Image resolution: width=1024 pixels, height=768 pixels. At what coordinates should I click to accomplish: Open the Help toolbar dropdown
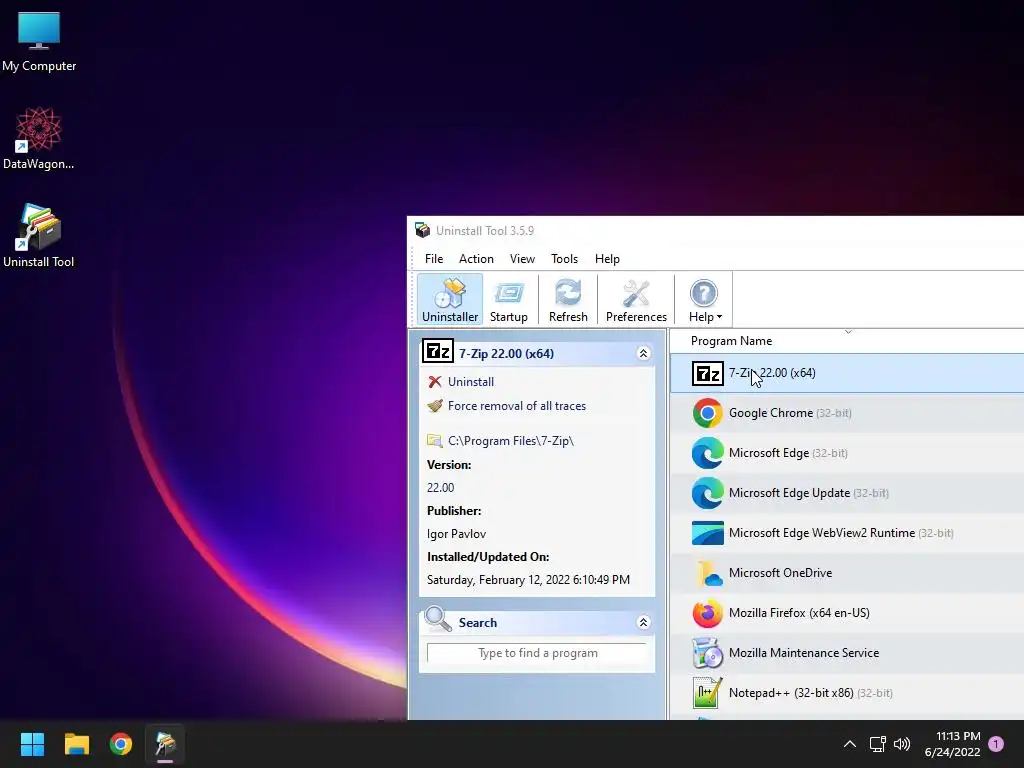point(705,300)
